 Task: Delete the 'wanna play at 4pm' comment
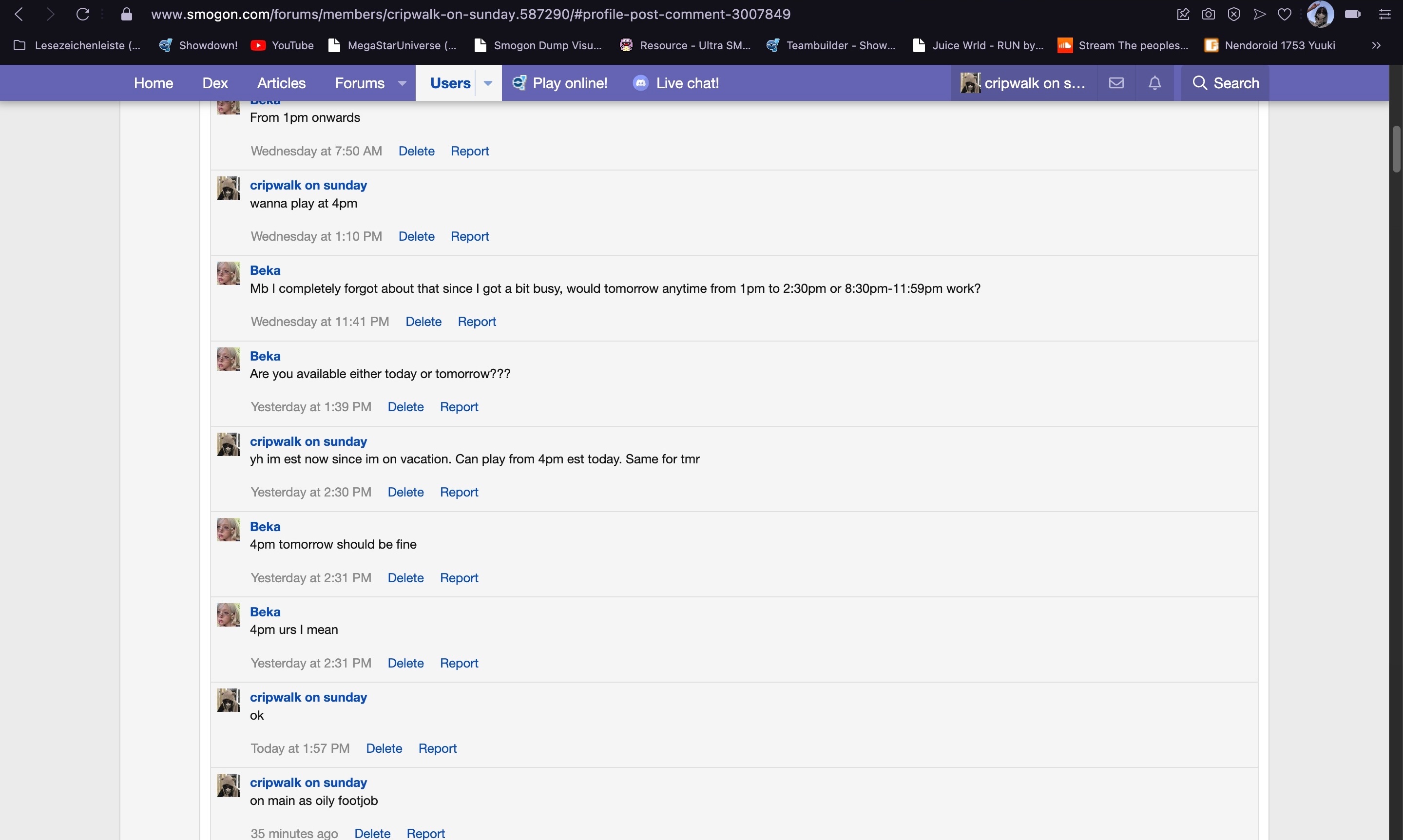tap(416, 237)
